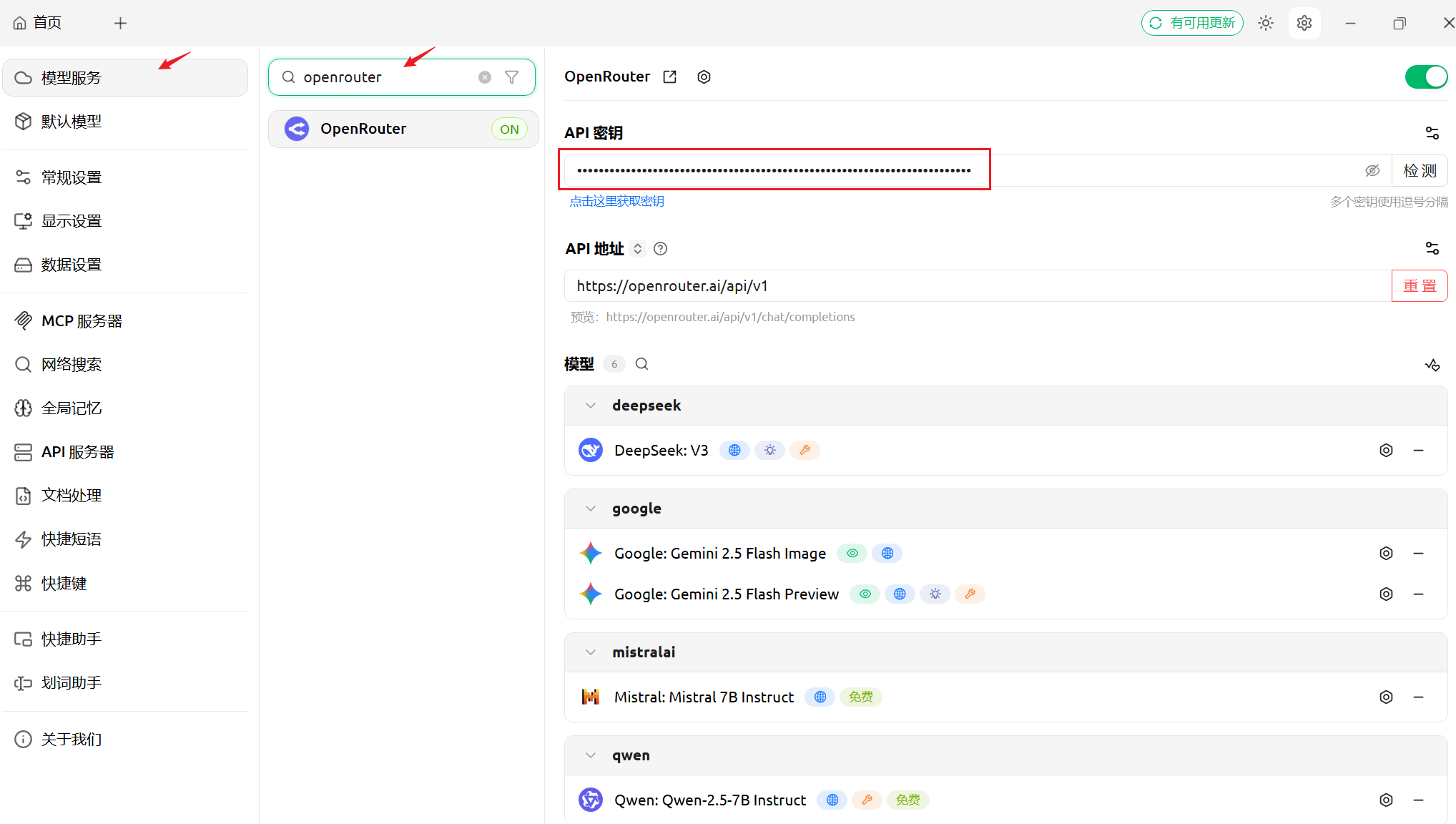Click the ON badge on the OpenRouter provider

509,129
